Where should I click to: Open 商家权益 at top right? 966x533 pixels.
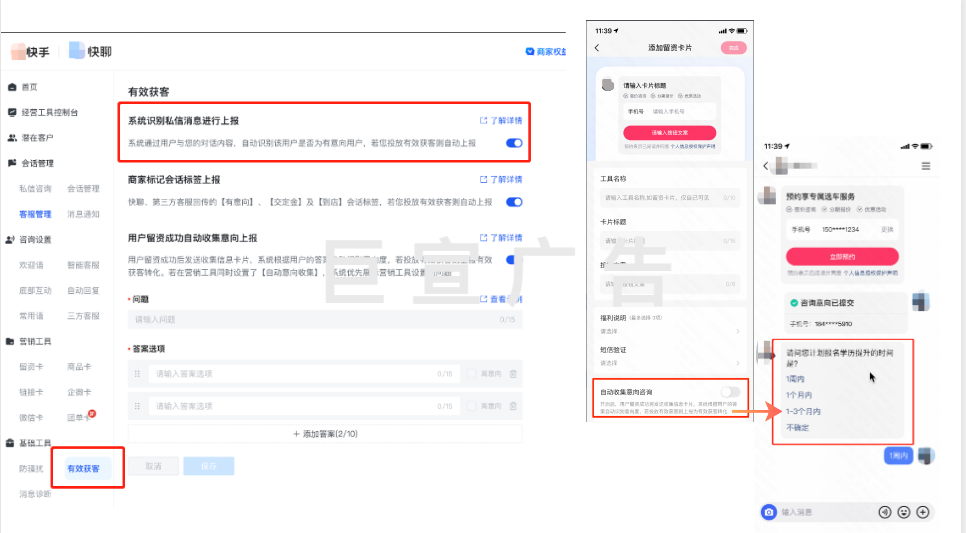[546, 52]
